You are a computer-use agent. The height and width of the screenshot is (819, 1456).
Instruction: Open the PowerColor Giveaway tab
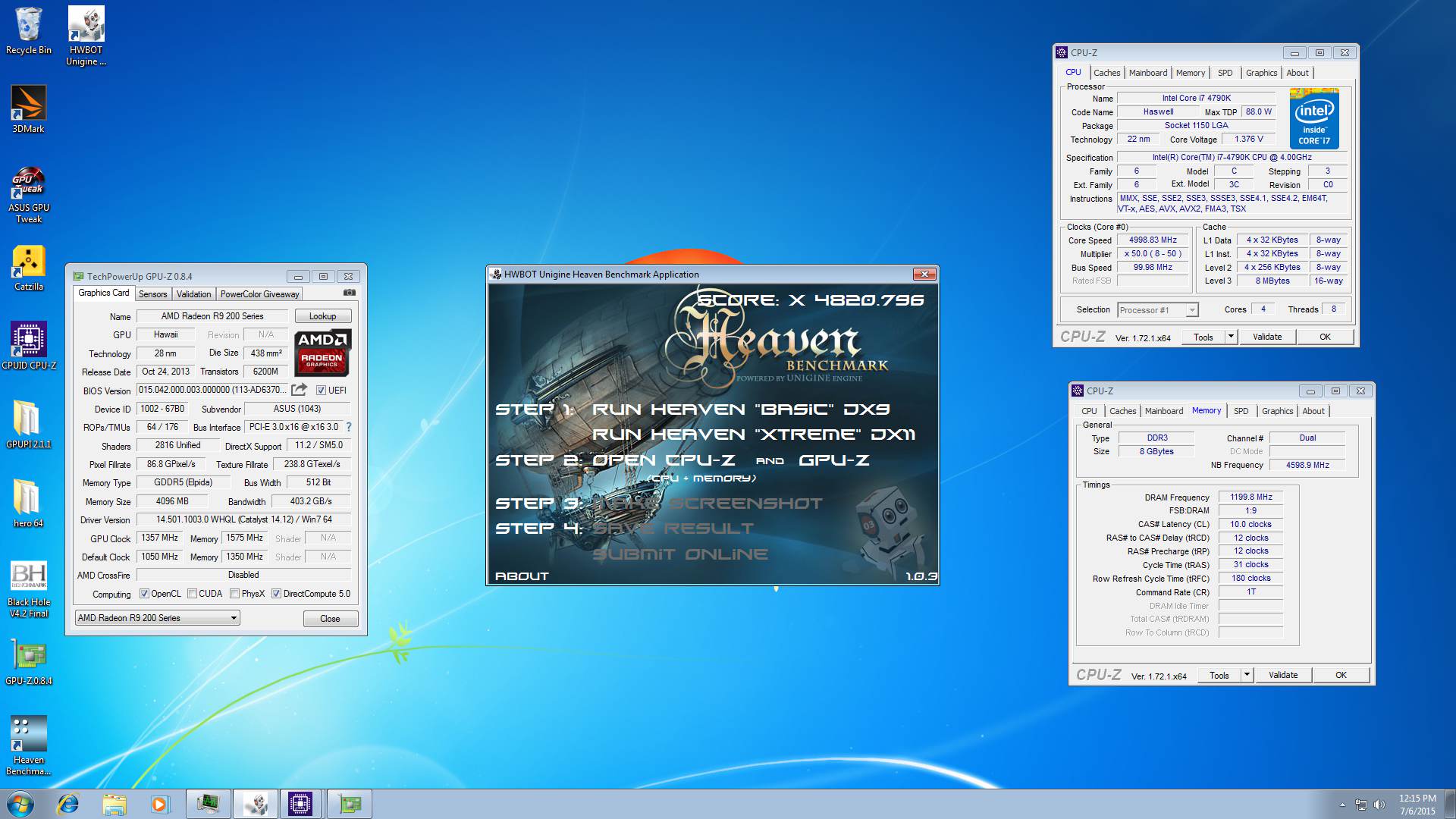[259, 294]
